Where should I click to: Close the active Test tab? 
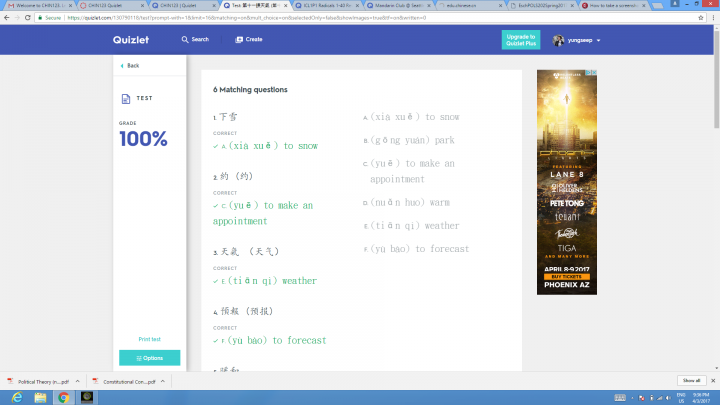[286, 6]
